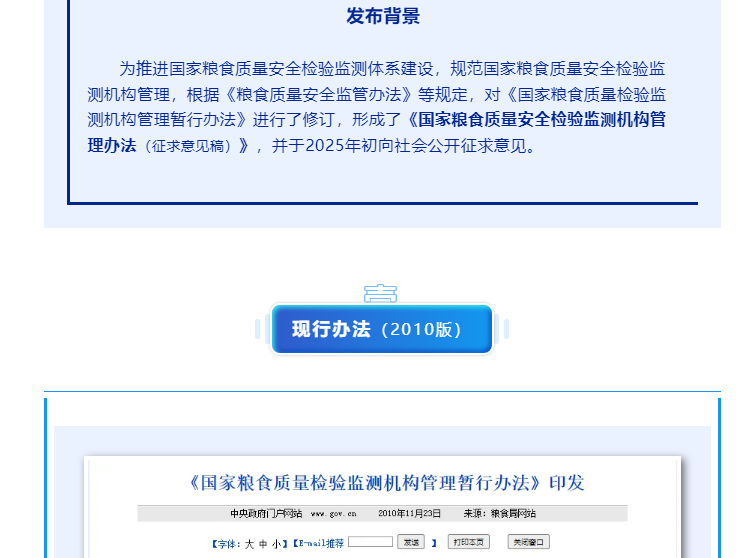Click the 中央政府门户网站 label

point(266,514)
